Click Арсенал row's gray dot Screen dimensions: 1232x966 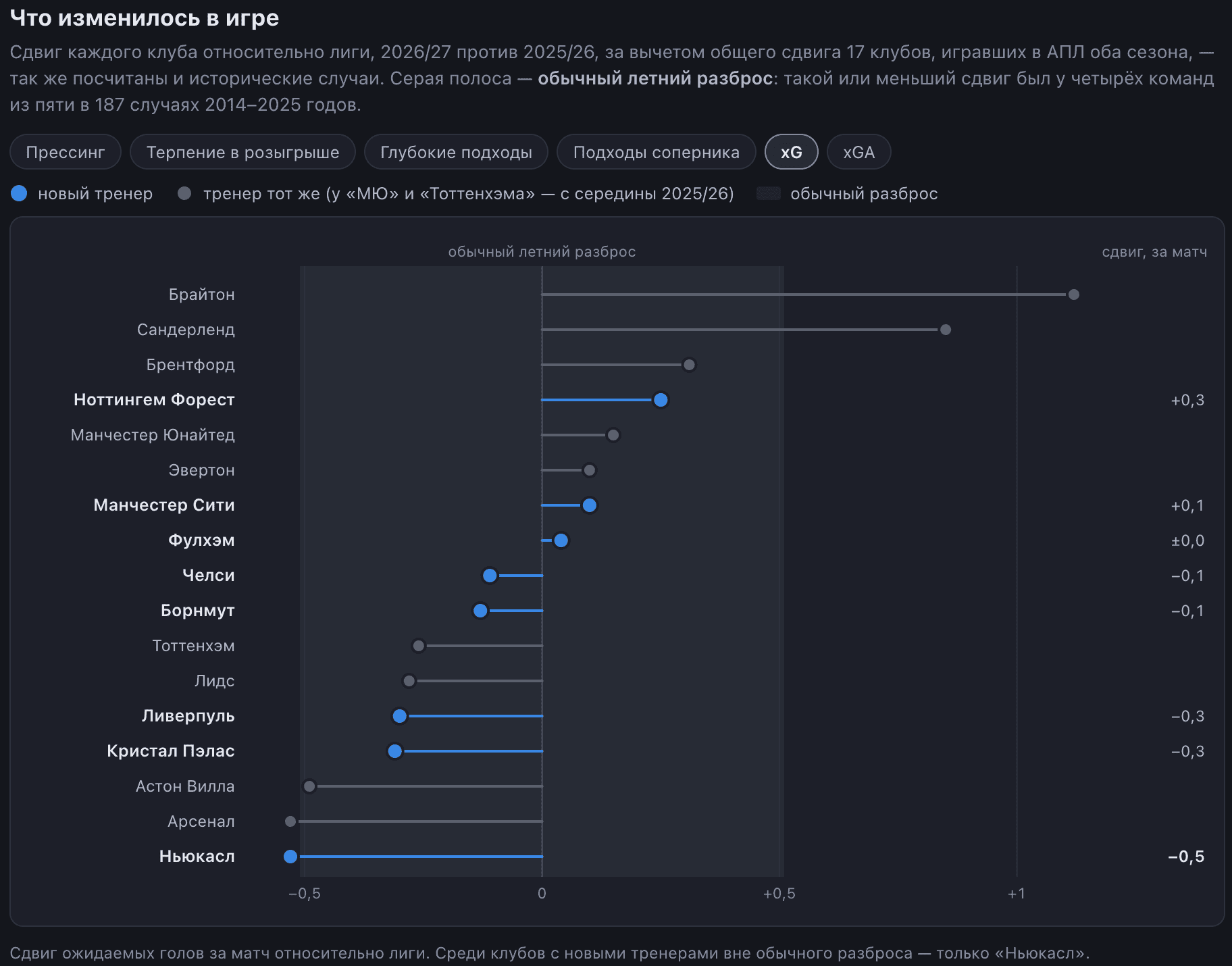pos(290,821)
